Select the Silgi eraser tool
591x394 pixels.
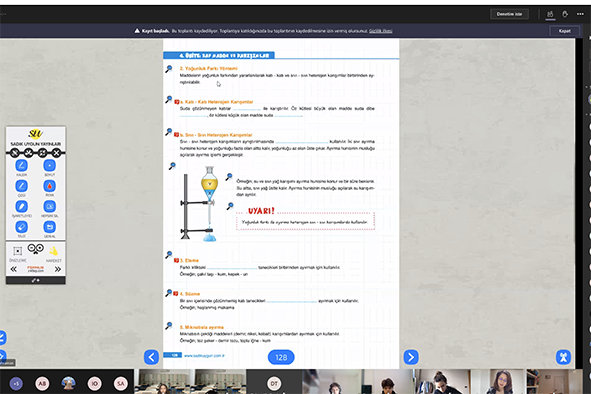point(21,227)
